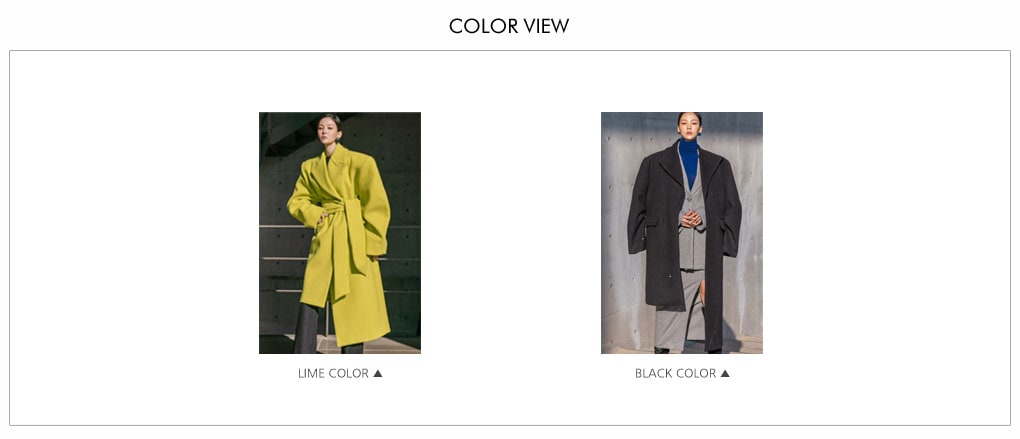Click the COLOR VIEW section heading
1020x439 pixels.
pyautogui.click(x=509, y=26)
